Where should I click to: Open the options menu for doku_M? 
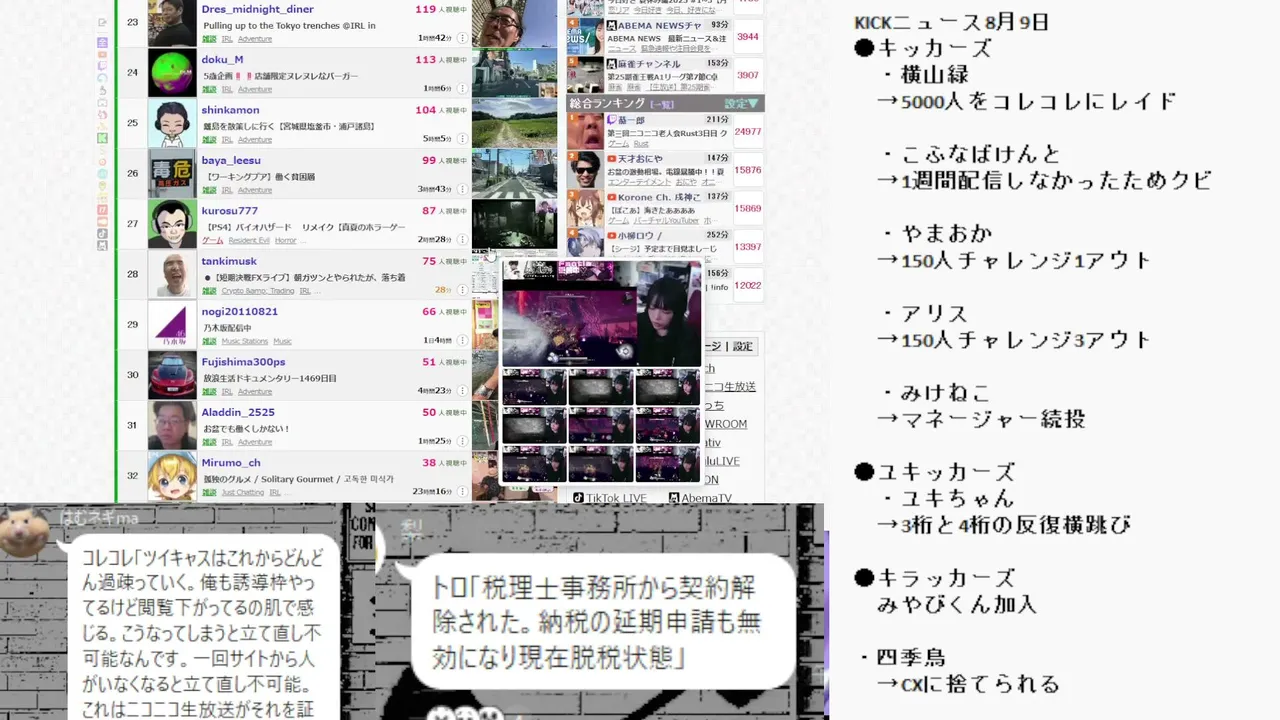click(462, 89)
